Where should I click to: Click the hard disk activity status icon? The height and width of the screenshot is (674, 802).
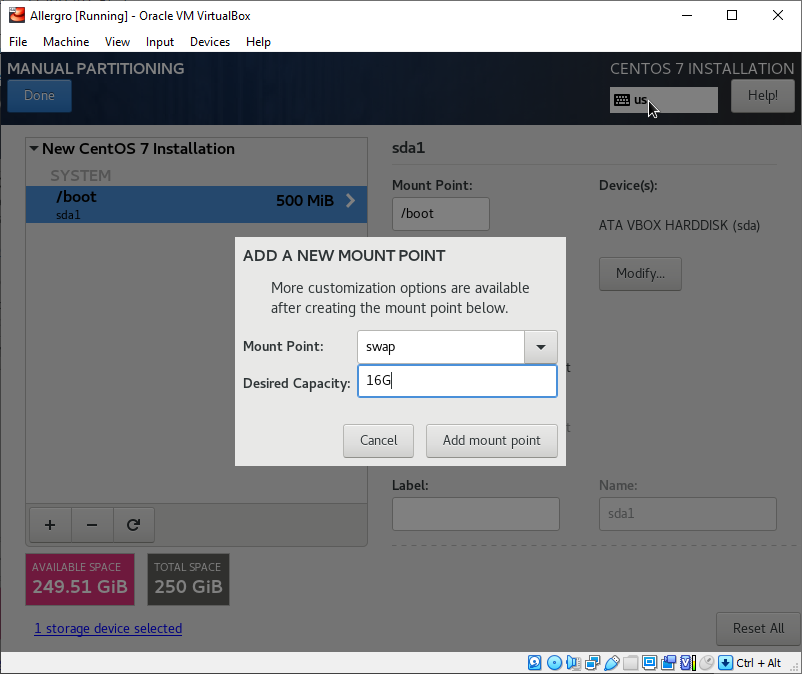(534, 663)
